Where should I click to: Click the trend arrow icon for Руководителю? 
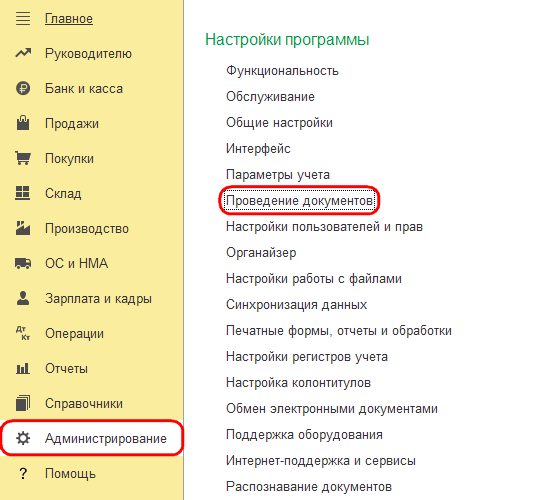(23, 53)
